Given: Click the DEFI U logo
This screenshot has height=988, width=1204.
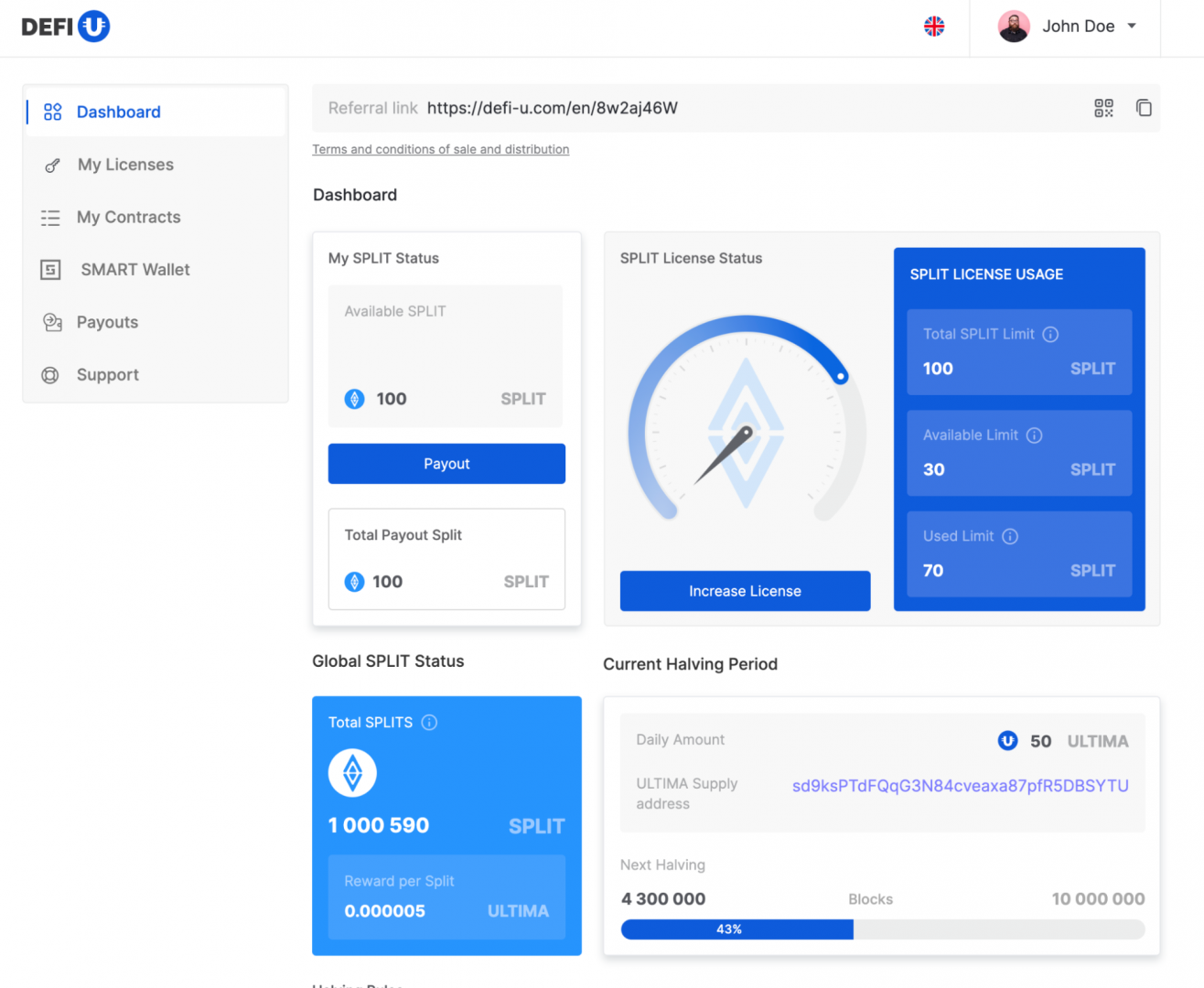Looking at the screenshot, I should point(65,27).
